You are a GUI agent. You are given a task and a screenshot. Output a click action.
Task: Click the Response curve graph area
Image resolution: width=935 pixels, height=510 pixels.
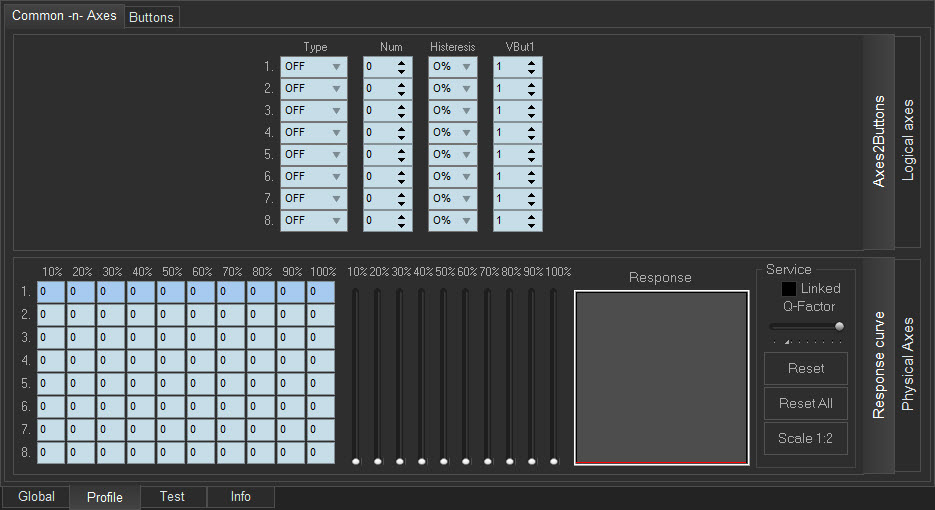661,378
